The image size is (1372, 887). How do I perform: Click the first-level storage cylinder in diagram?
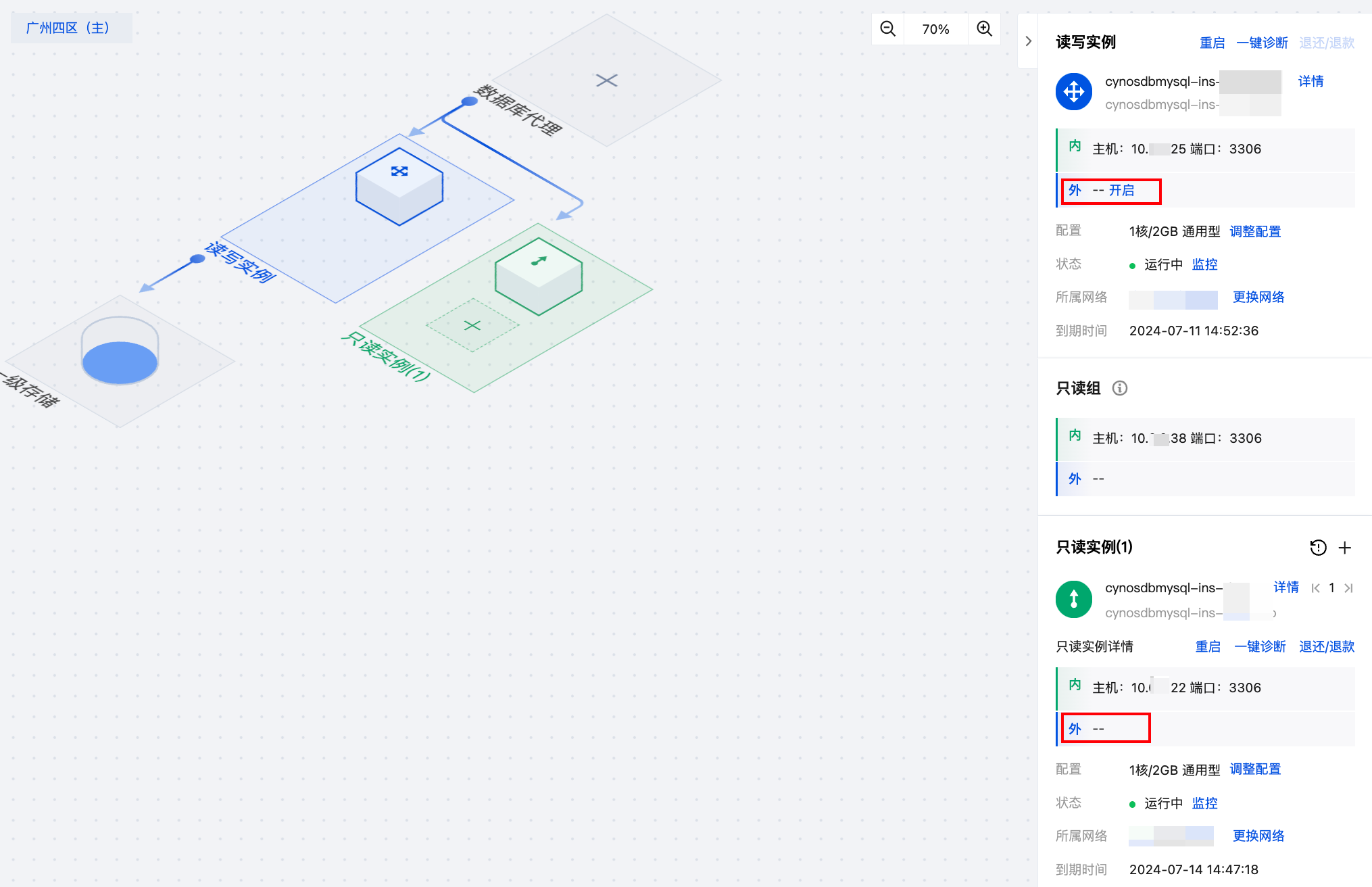120,352
